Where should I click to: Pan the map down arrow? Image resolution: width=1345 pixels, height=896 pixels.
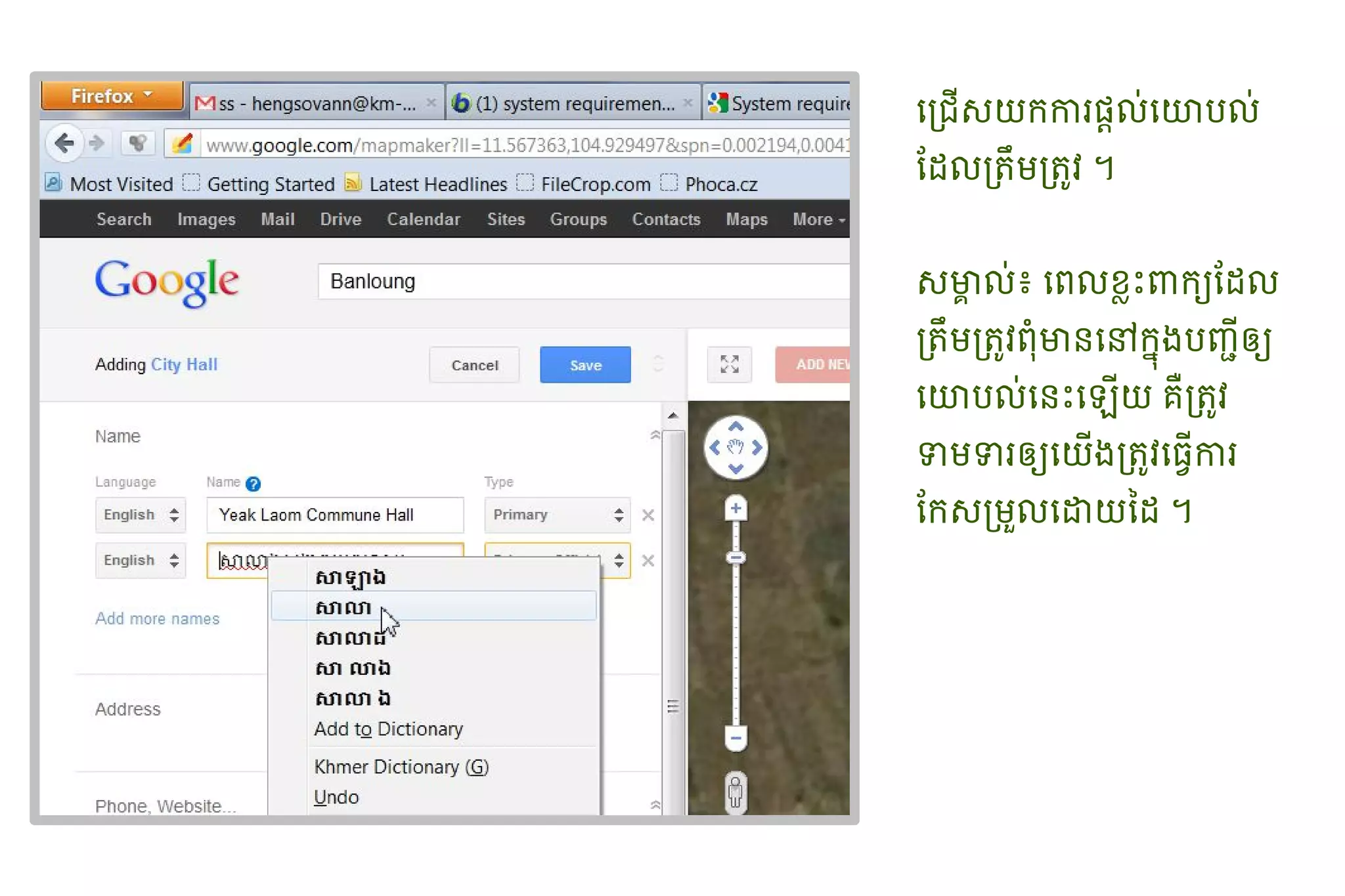point(736,469)
